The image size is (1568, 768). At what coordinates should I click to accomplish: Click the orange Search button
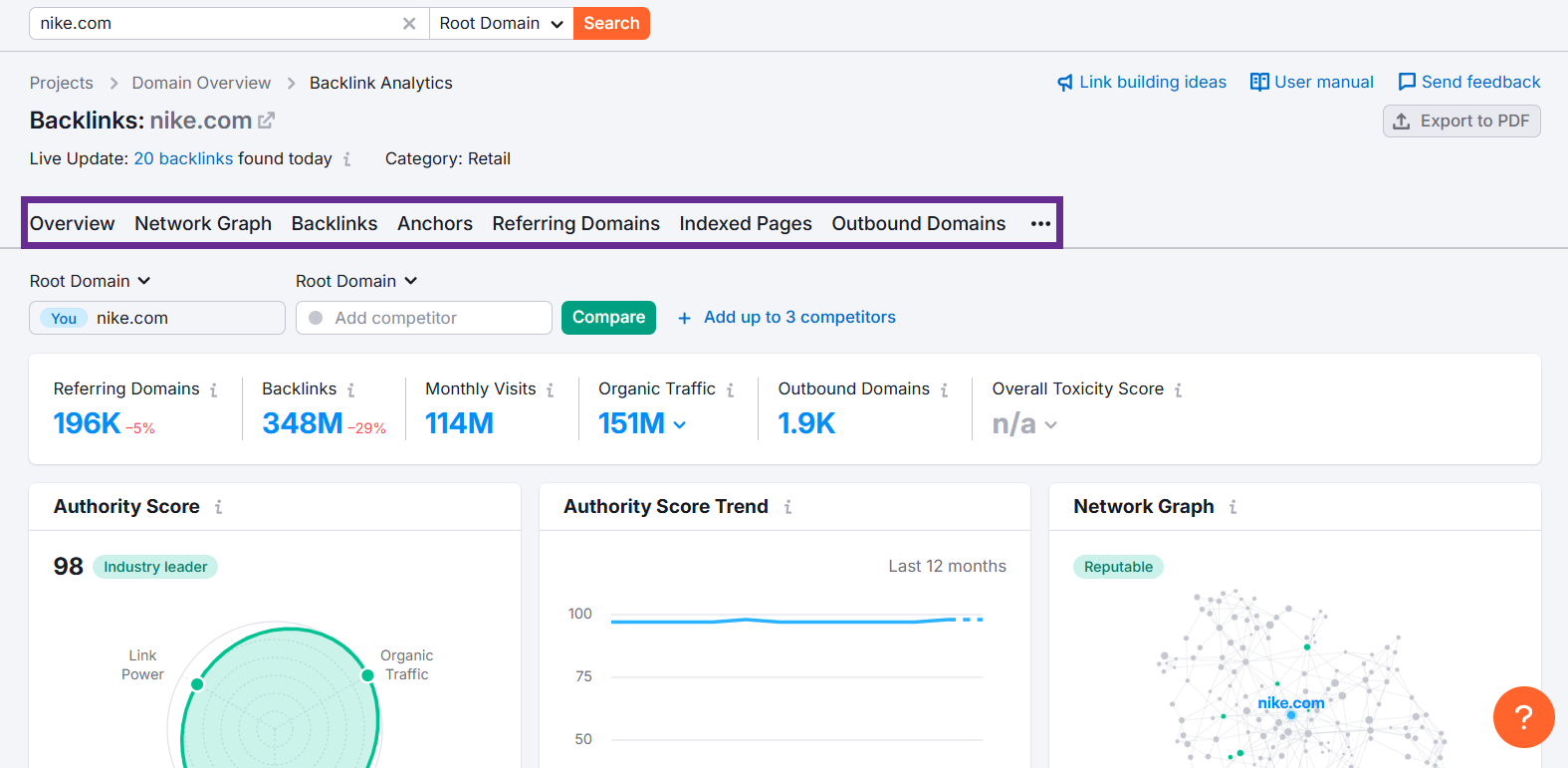tap(611, 24)
